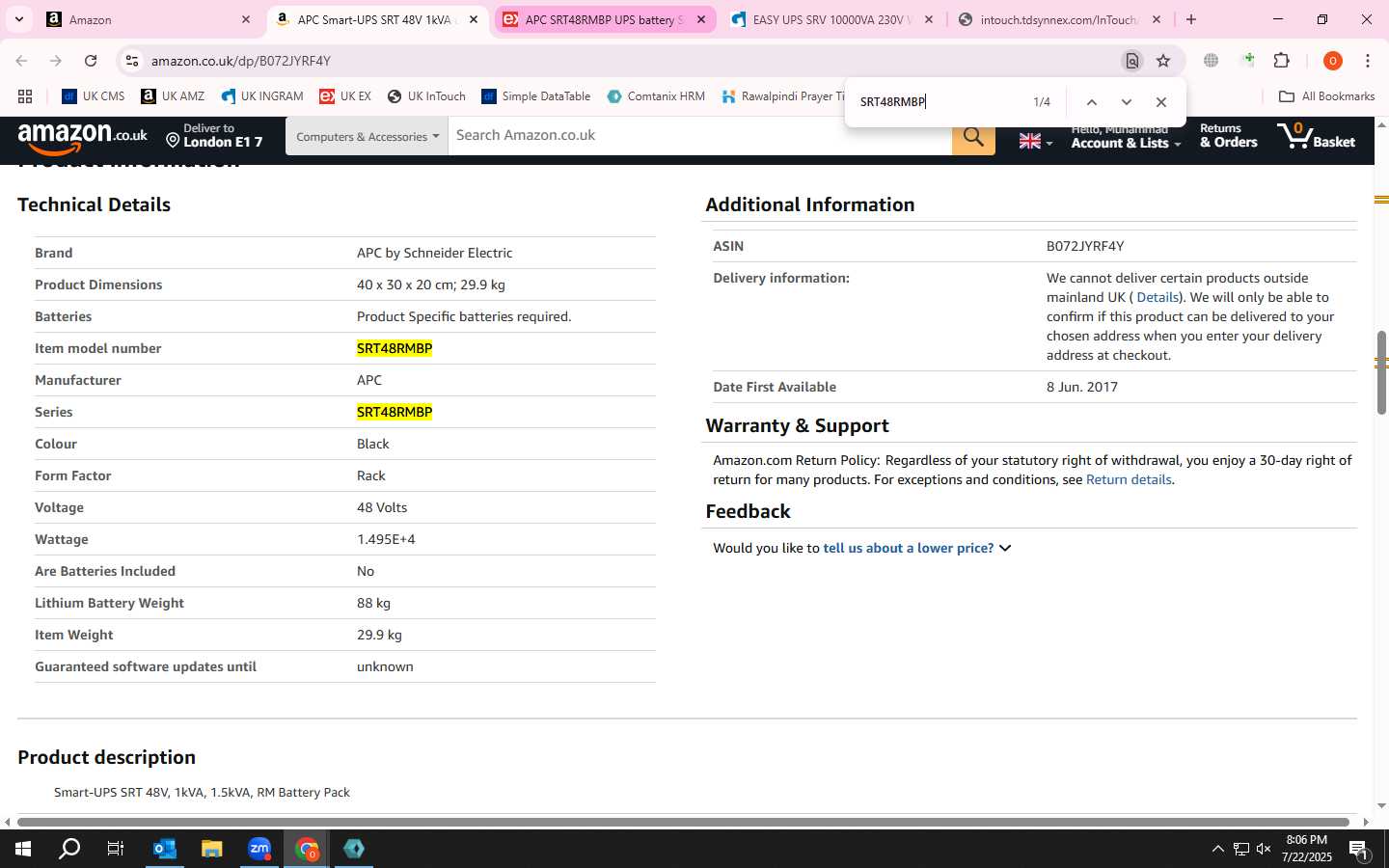1389x868 pixels.
Task: Open Simple DataTable bookmark
Action: [536, 96]
